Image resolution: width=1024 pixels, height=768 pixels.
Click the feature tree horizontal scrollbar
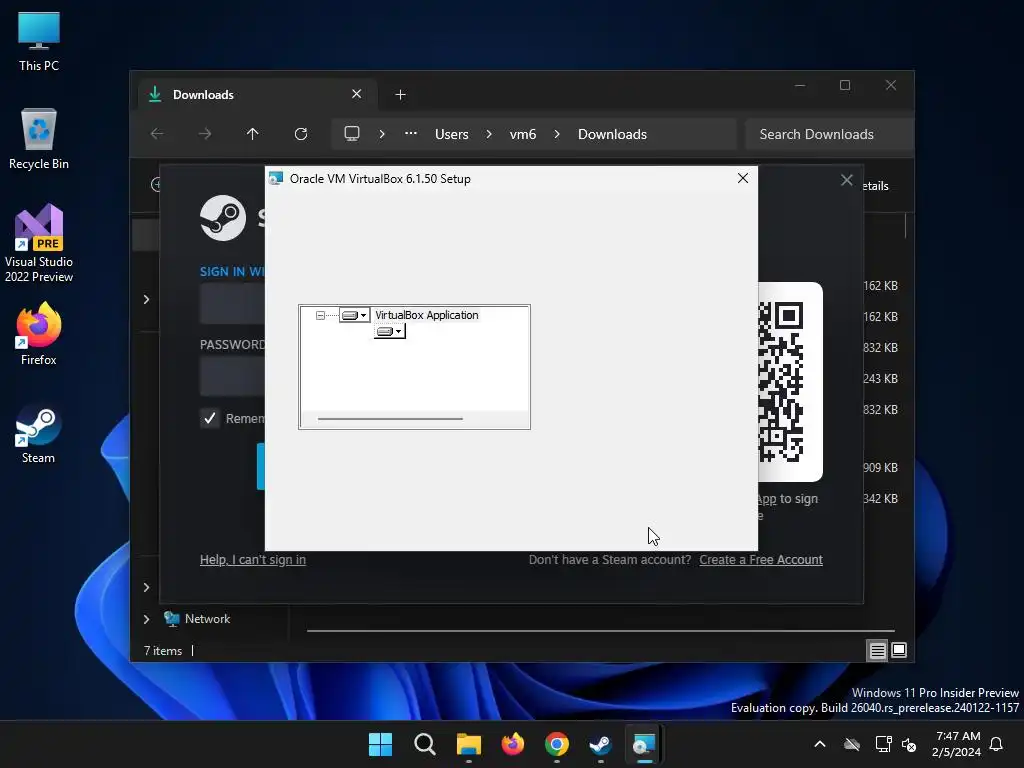[391, 419]
